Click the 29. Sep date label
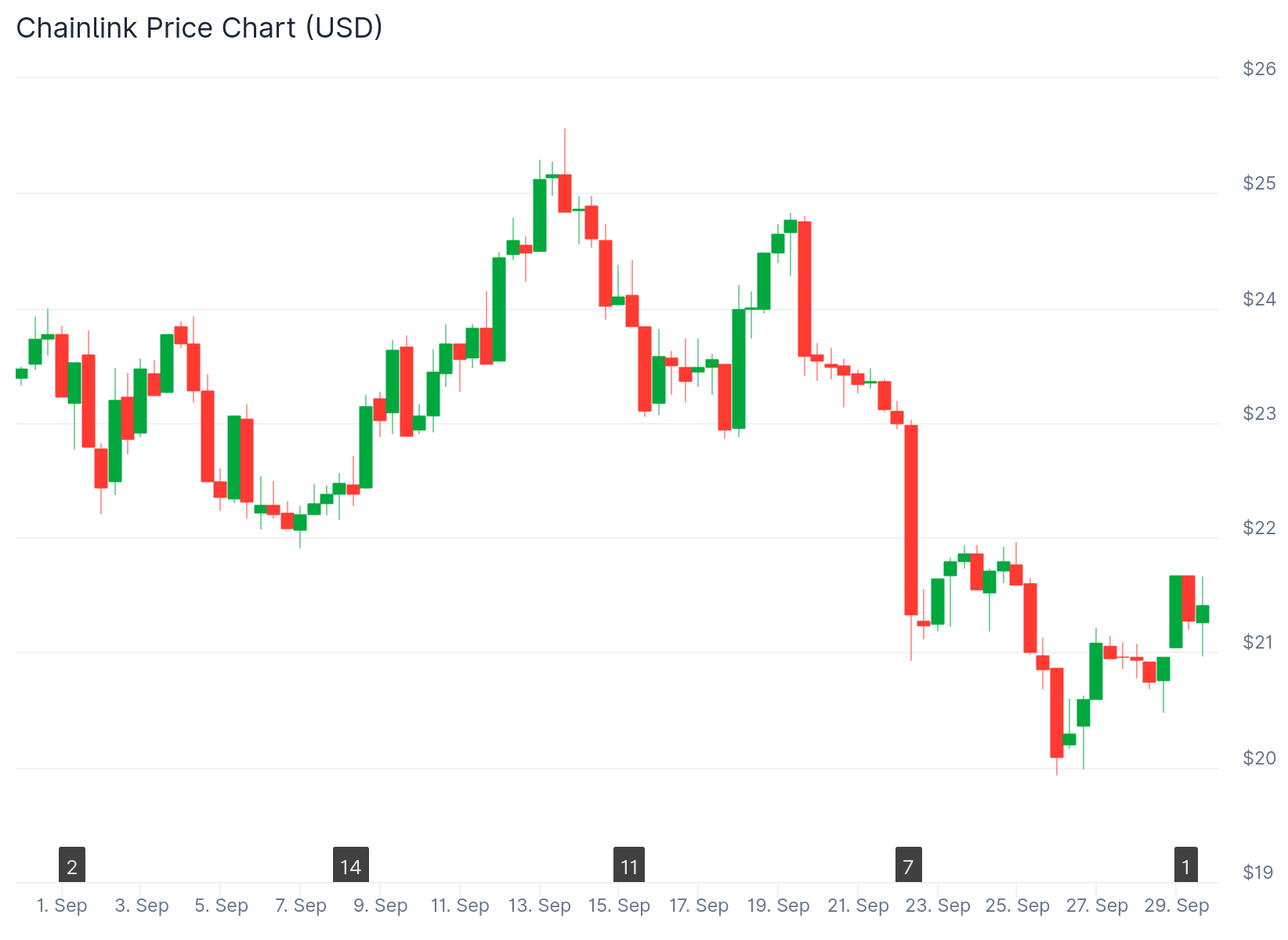The width and height of the screenshot is (1288, 940). click(1177, 906)
